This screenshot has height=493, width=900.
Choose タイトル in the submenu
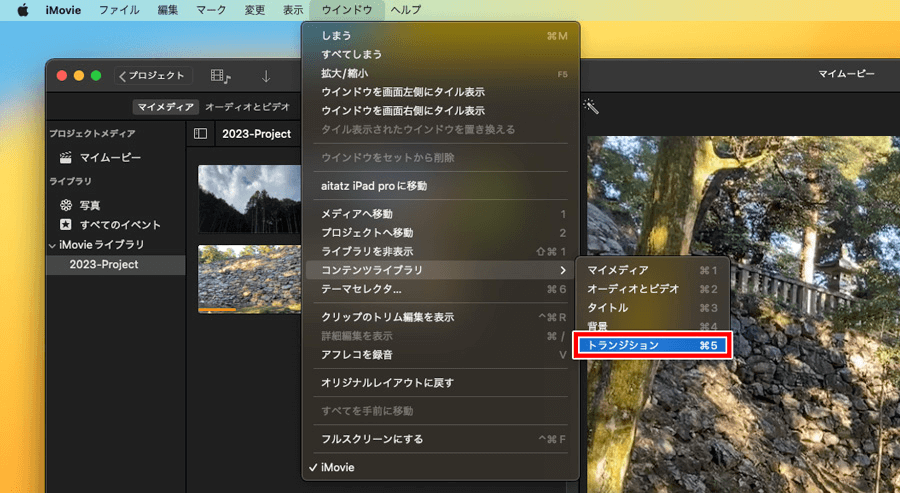pos(652,308)
